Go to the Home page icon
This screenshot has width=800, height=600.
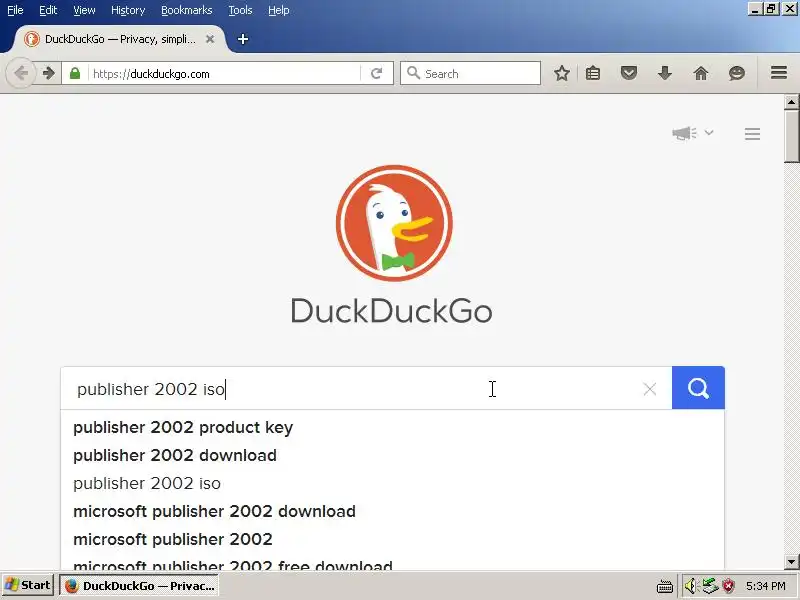tap(701, 73)
